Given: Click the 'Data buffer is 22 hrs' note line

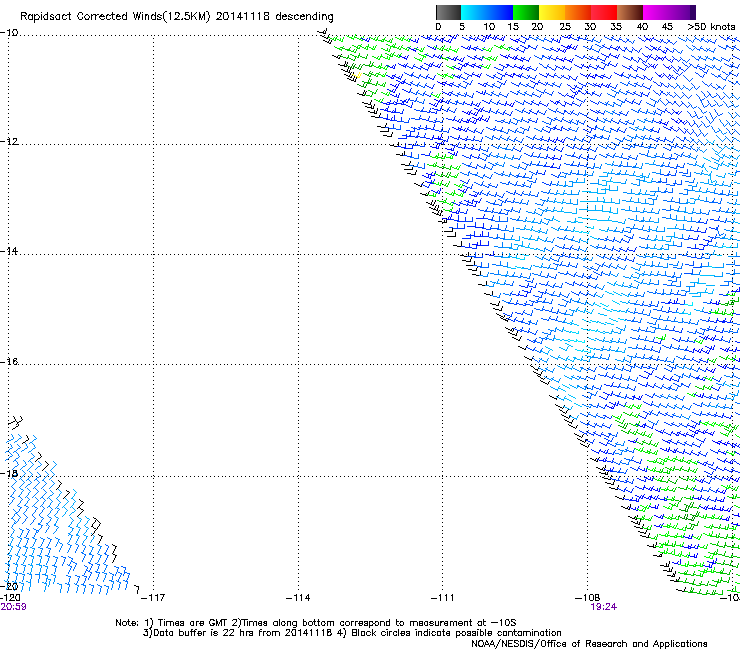Looking at the screenshot, I should tap(352, 633).
